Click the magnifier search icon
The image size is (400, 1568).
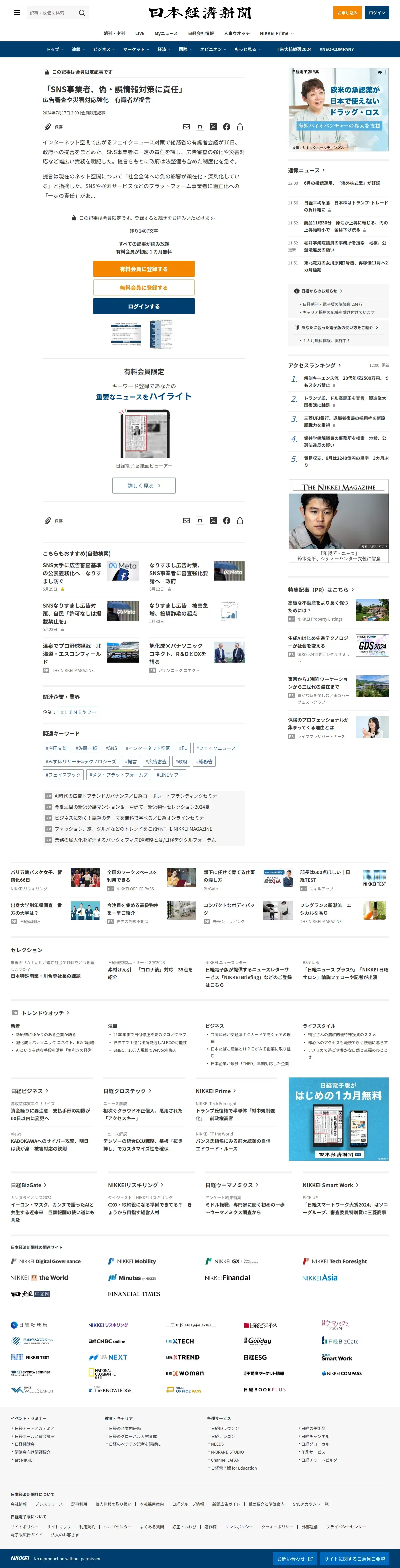[x=82, y=13]
